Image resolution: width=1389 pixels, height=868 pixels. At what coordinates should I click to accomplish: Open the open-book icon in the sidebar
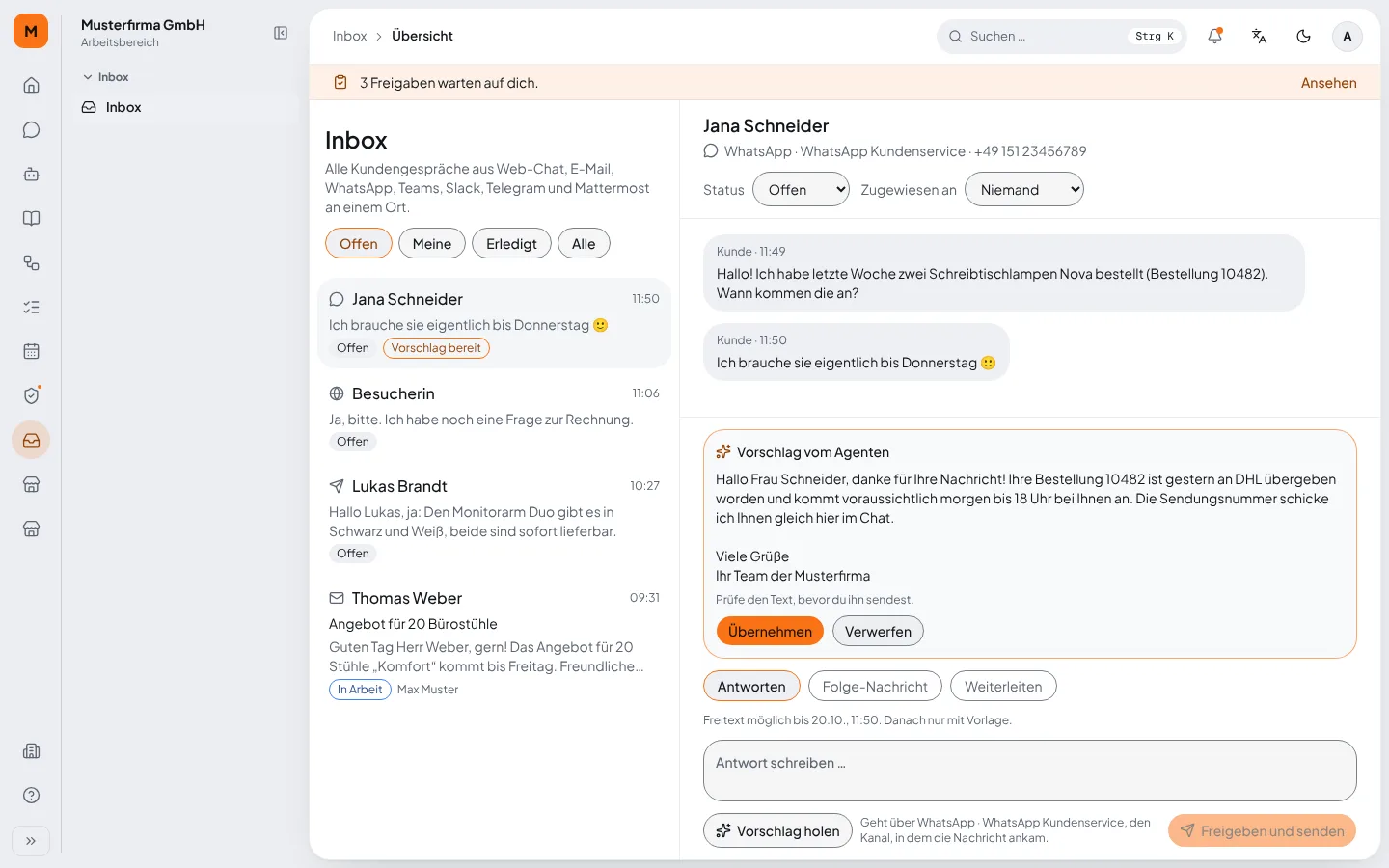[x=31, y=218]
